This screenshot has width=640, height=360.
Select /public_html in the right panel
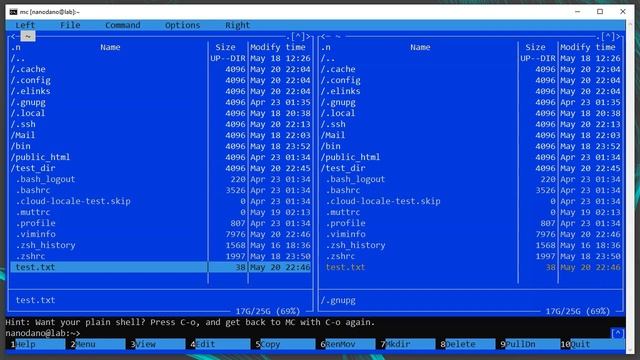tap(471, 157)
